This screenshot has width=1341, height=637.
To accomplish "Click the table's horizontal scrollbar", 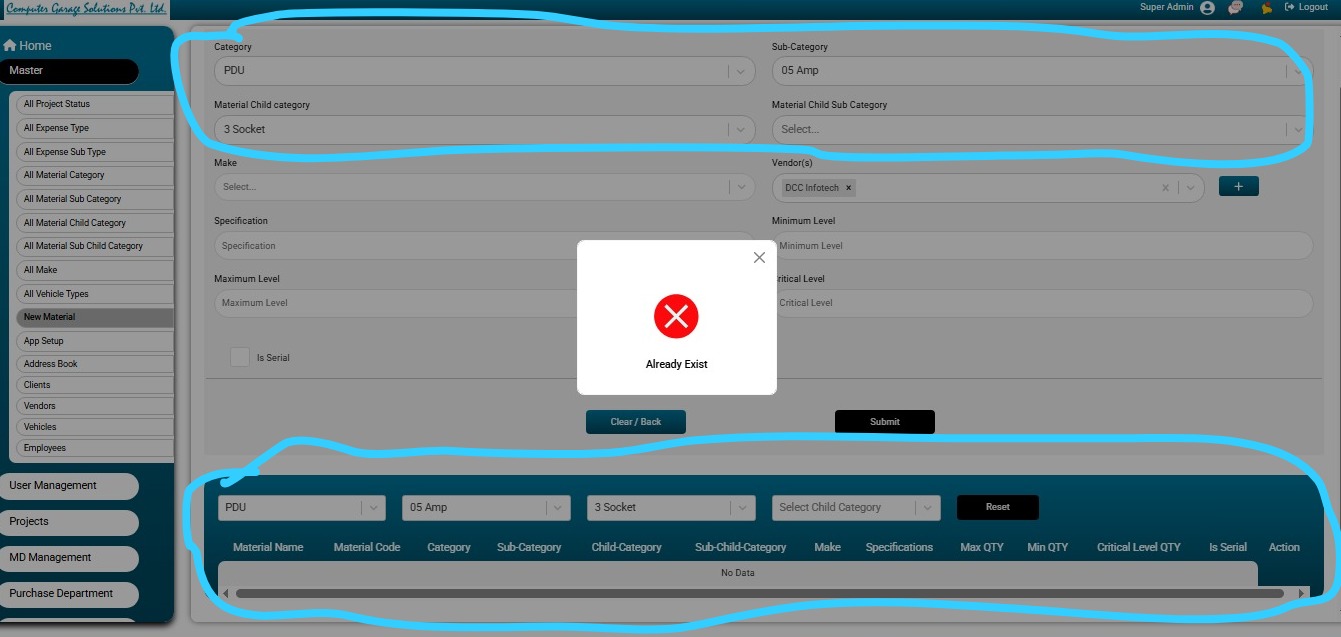I will point(760,593).
